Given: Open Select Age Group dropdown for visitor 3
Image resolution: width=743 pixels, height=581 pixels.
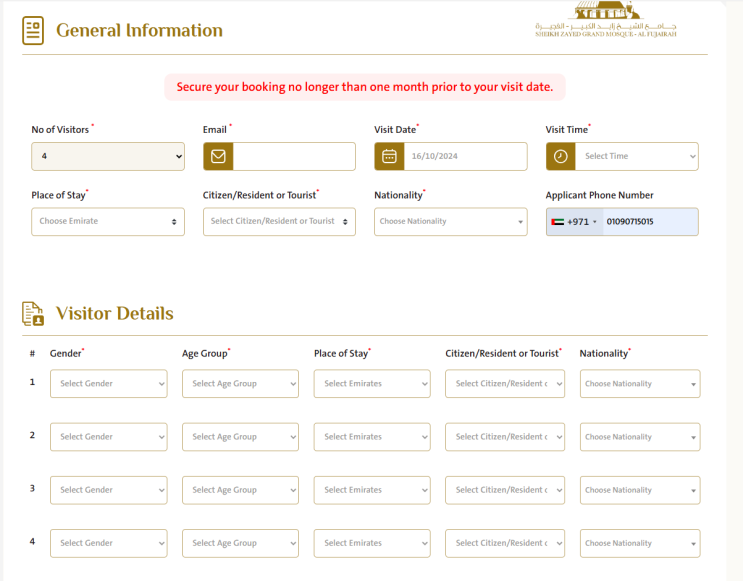Looking at the screenshot, I should point(240,490).
